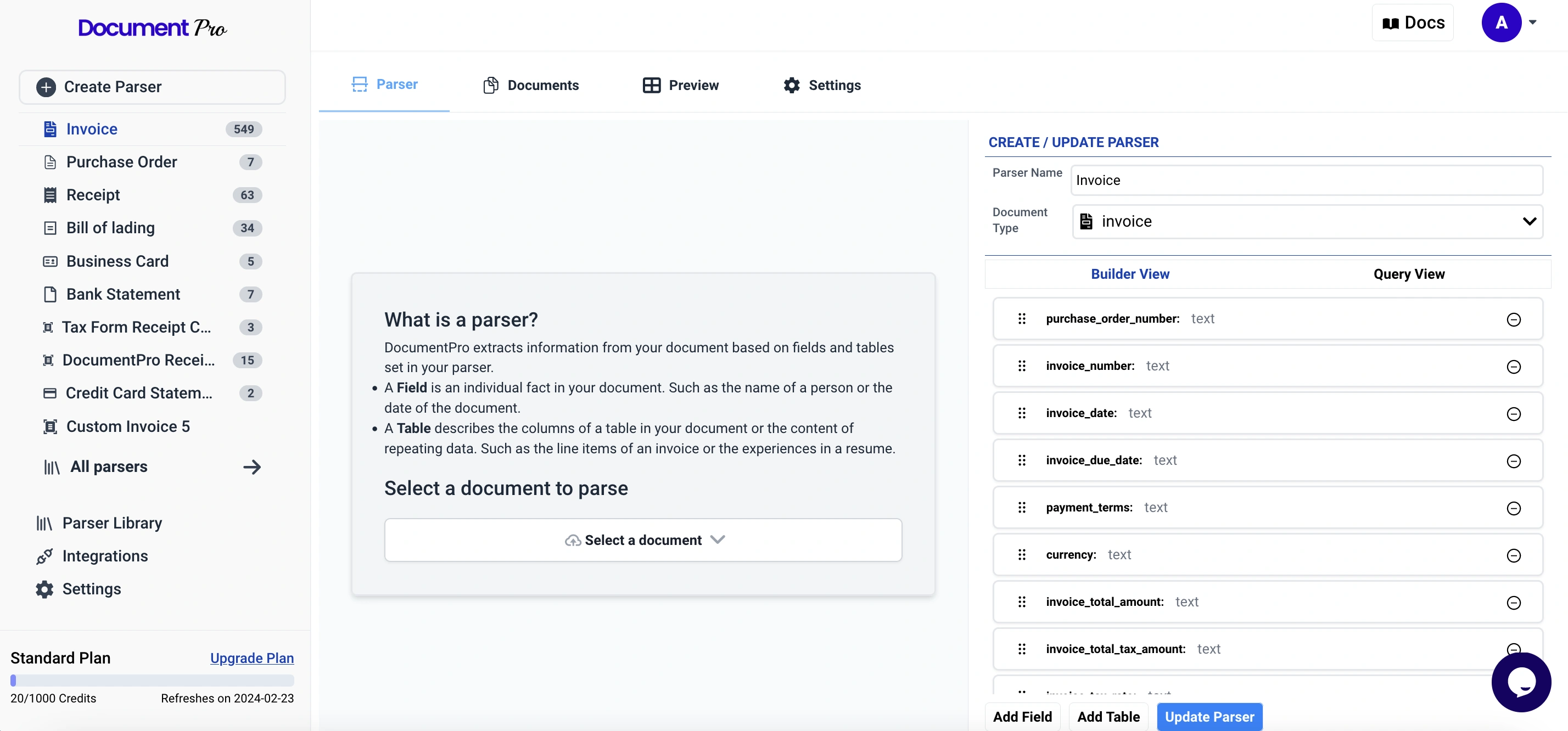Click the Update Parser button

click(1209, 717)
